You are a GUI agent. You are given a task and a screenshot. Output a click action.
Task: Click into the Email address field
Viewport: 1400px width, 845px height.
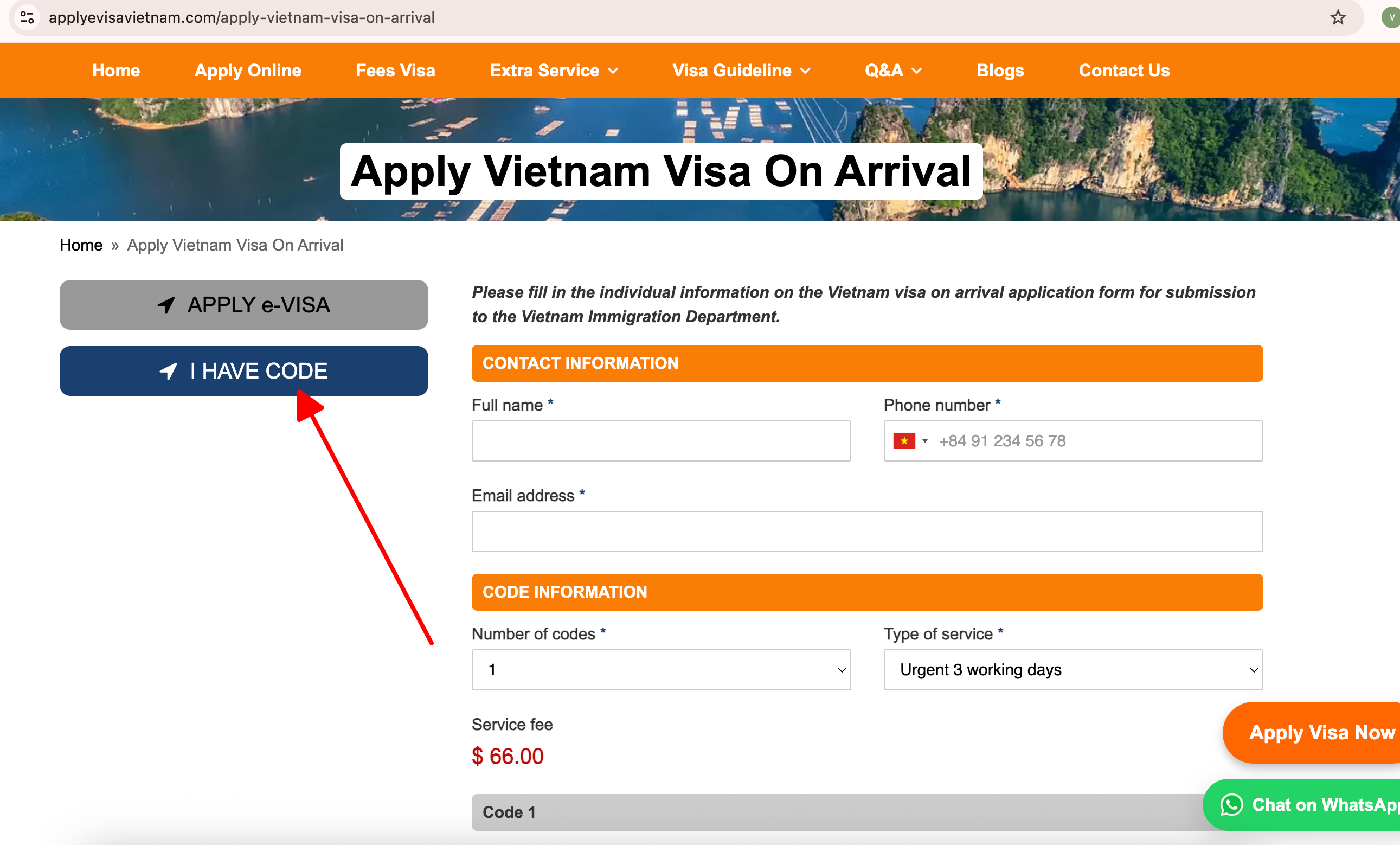point(867,532)
